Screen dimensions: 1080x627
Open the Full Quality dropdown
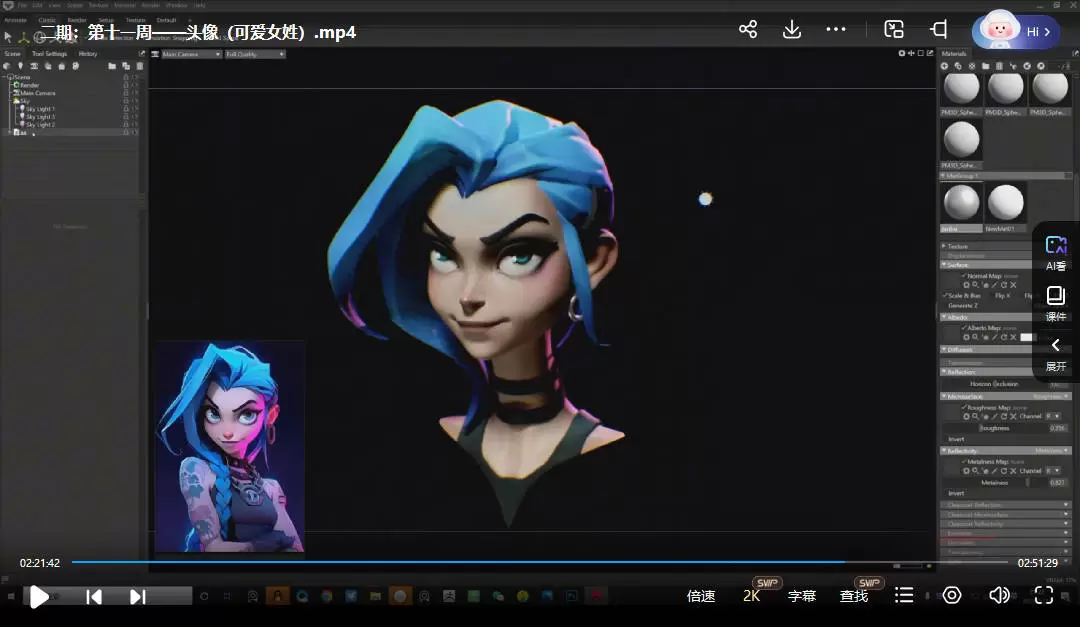[255, 54]
